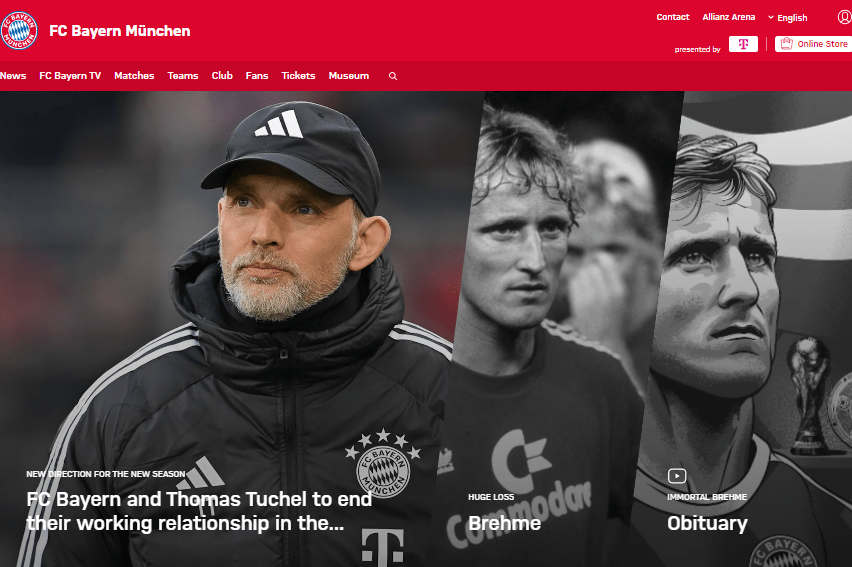This screenshot has width=852, height=567.
Task: Play the Immortal Brehme video icon
Action: pyautogui.click(x=677, y=476)
